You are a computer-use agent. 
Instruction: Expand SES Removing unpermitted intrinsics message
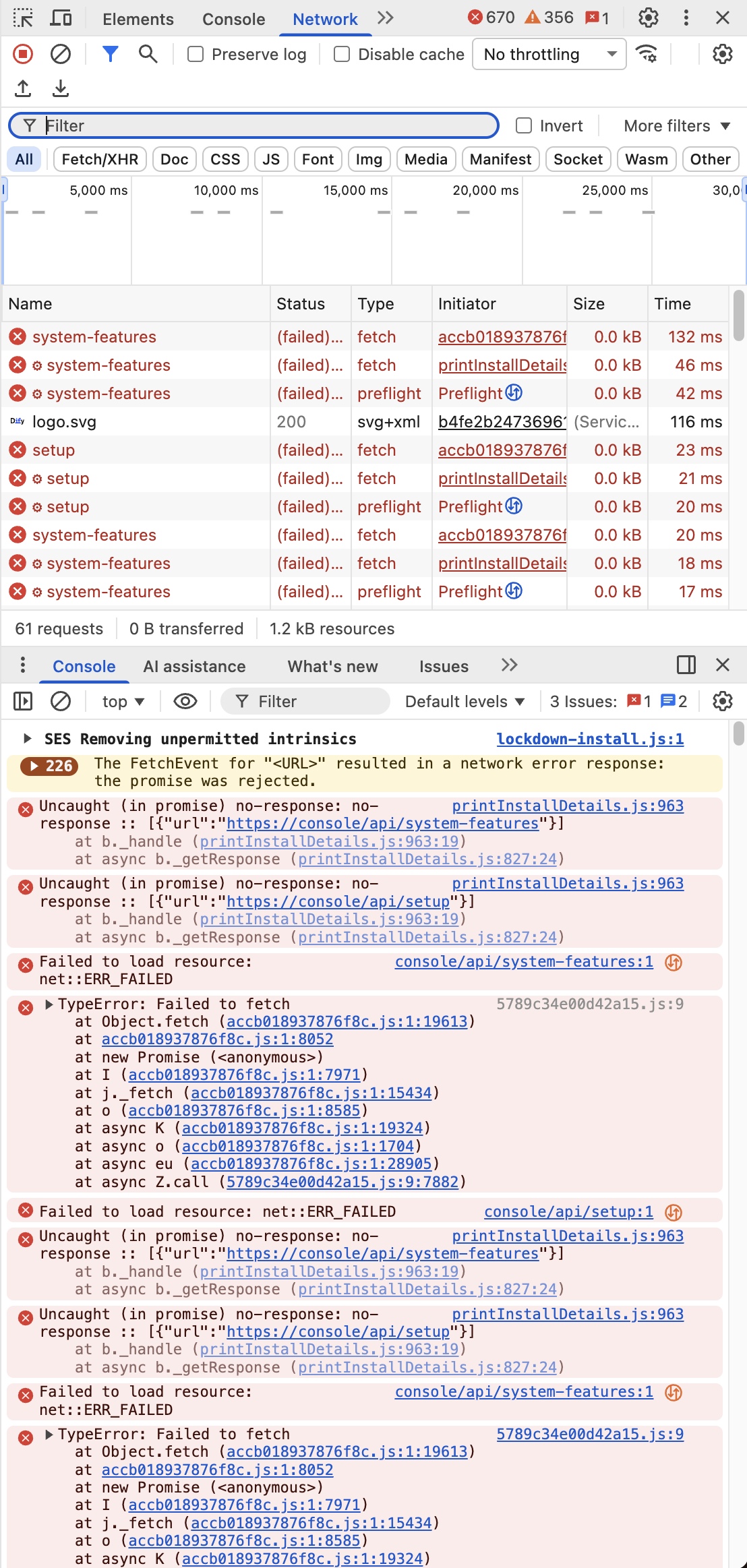coord(28,739)
